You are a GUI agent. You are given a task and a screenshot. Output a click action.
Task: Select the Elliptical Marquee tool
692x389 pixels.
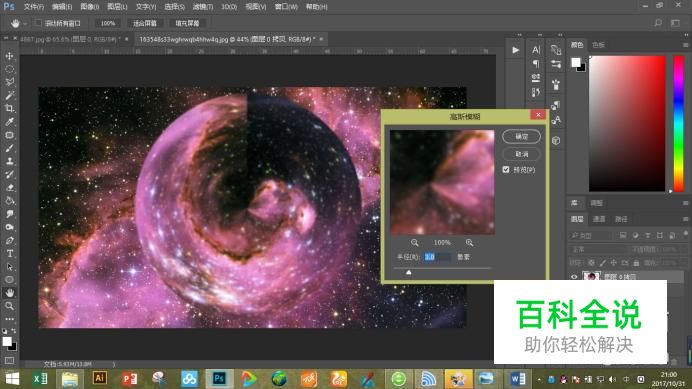(x=9, y=69)
